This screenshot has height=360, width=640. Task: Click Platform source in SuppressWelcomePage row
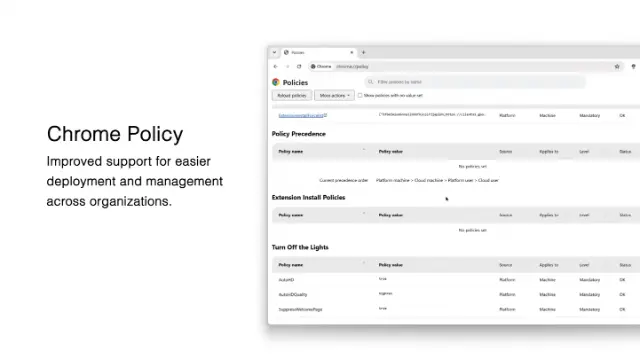507,309
